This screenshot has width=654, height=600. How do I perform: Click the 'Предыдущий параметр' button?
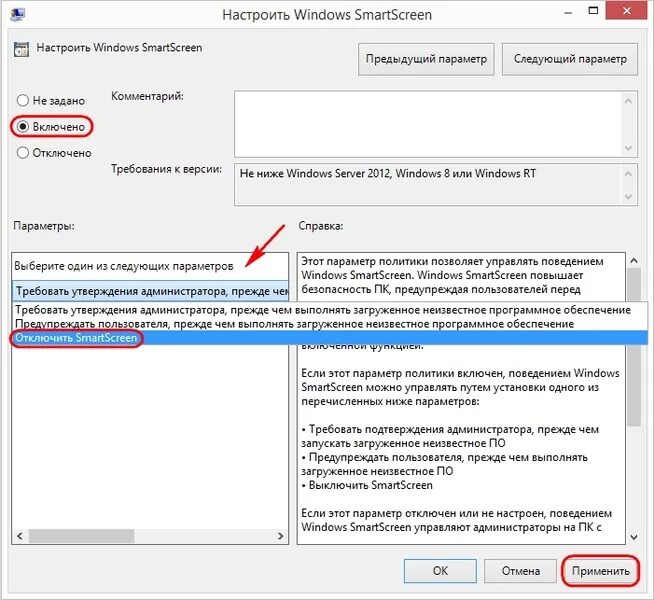pos(426,59)
